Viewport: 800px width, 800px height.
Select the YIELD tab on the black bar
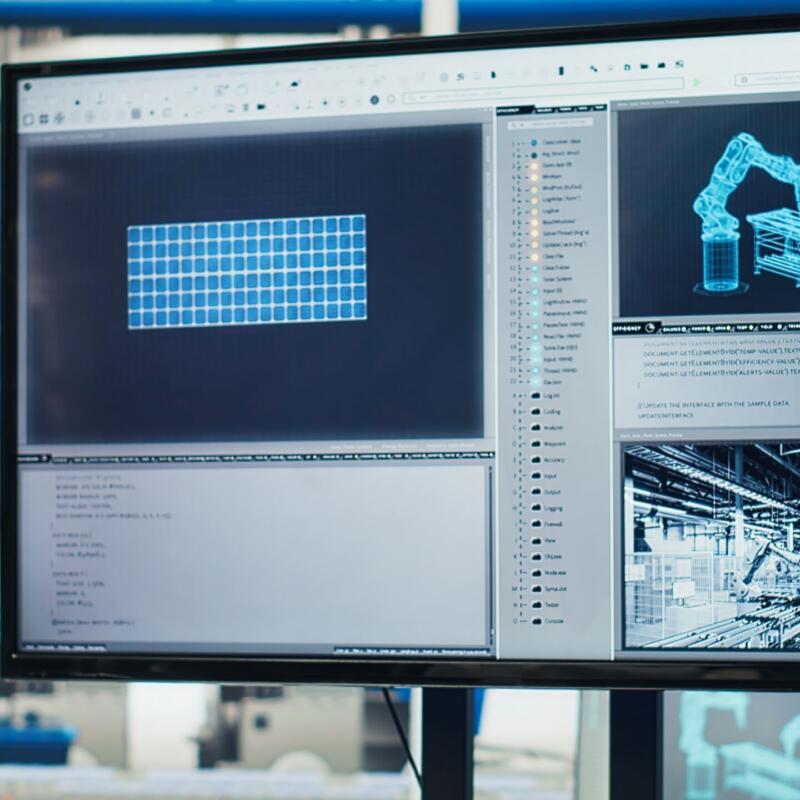(767, 327)
